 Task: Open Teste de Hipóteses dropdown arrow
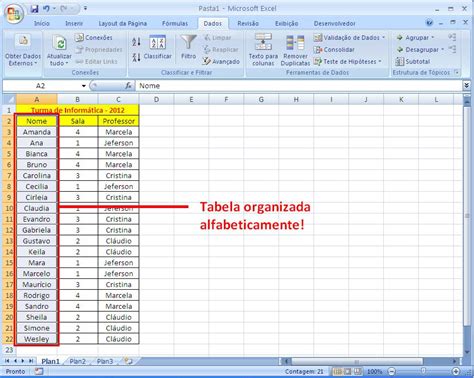pyautogui.click(x=380, y=61)
